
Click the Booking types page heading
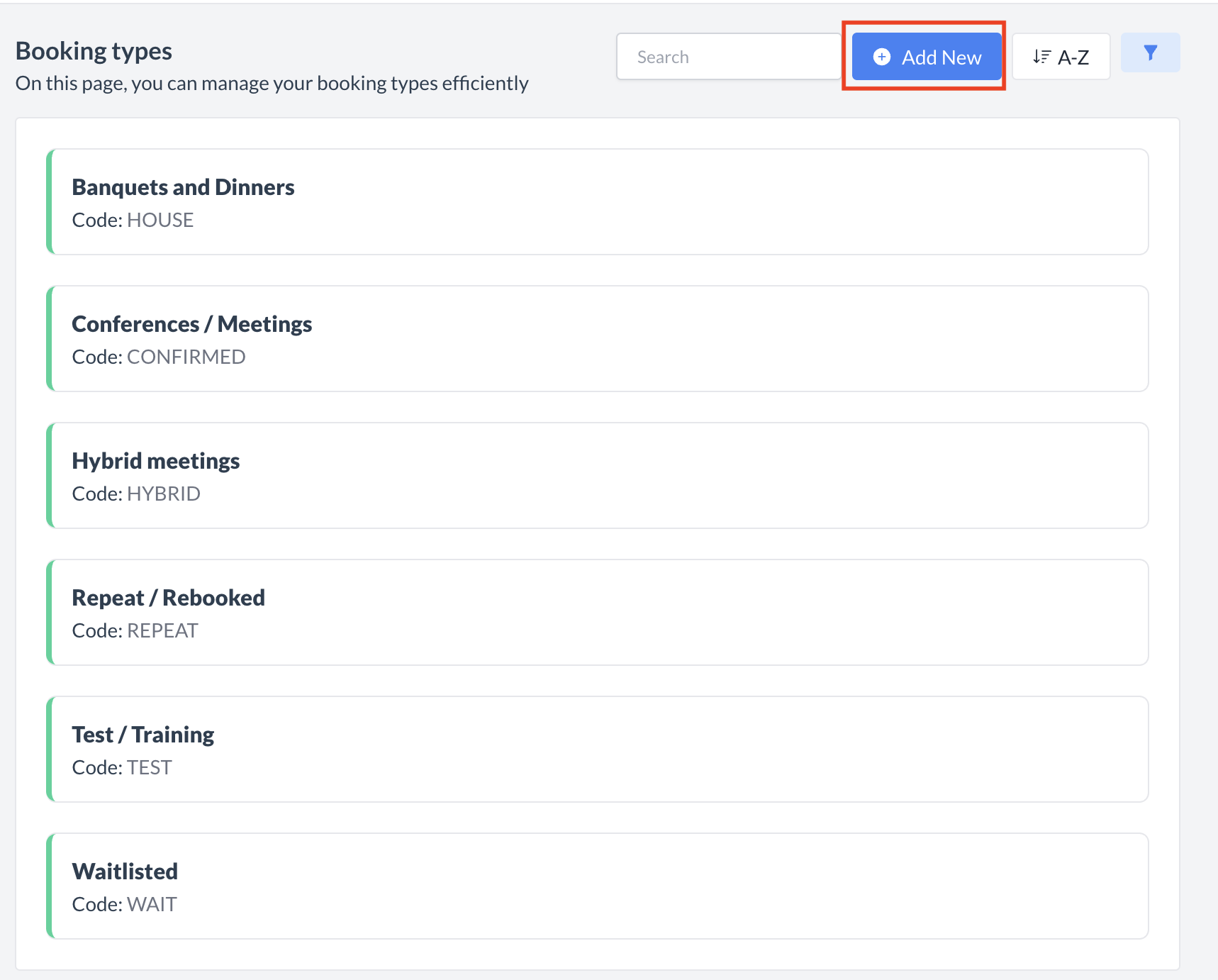click(94, 50)
